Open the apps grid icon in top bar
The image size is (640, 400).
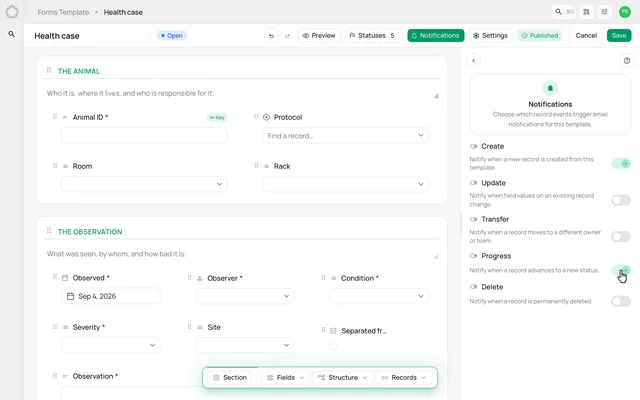586,12
